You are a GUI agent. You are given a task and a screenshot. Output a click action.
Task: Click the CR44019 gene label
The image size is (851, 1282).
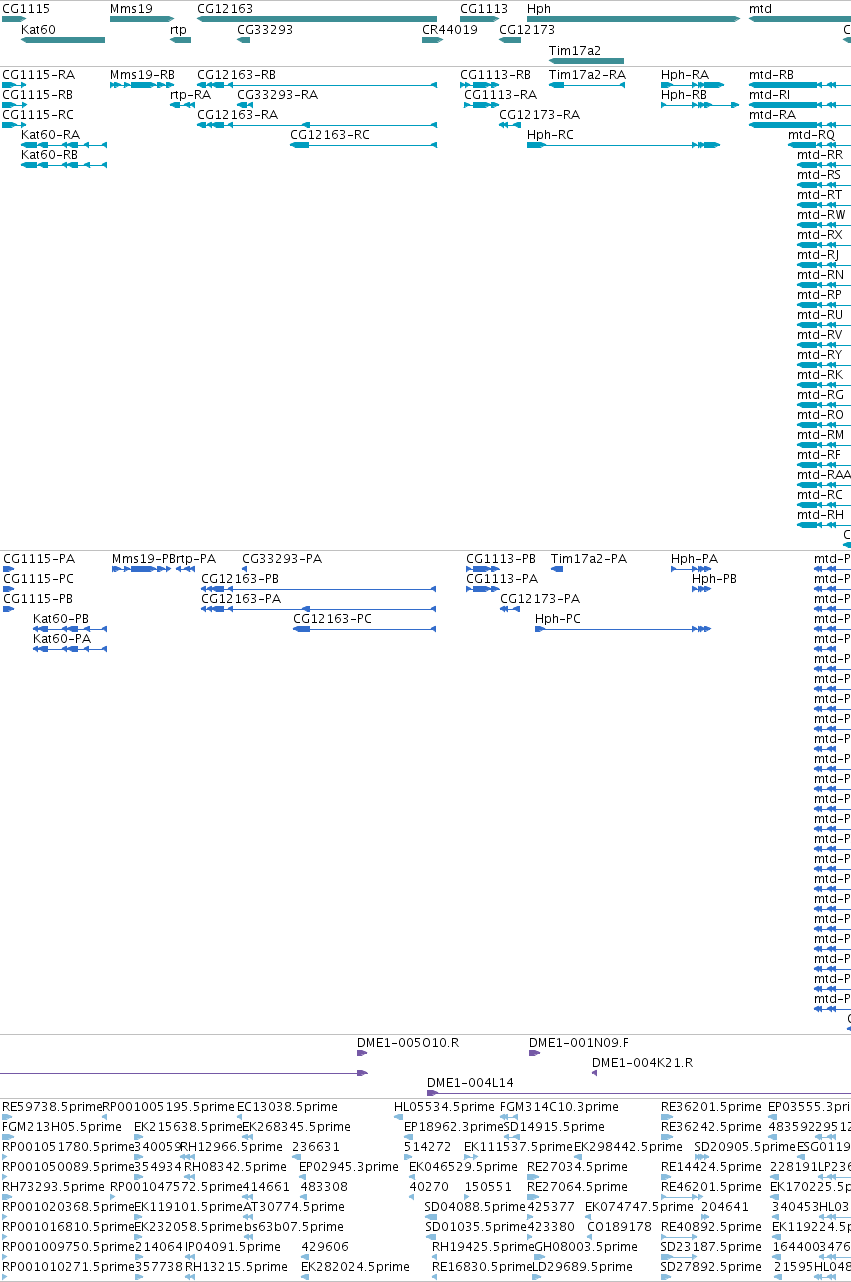point(450,30)
